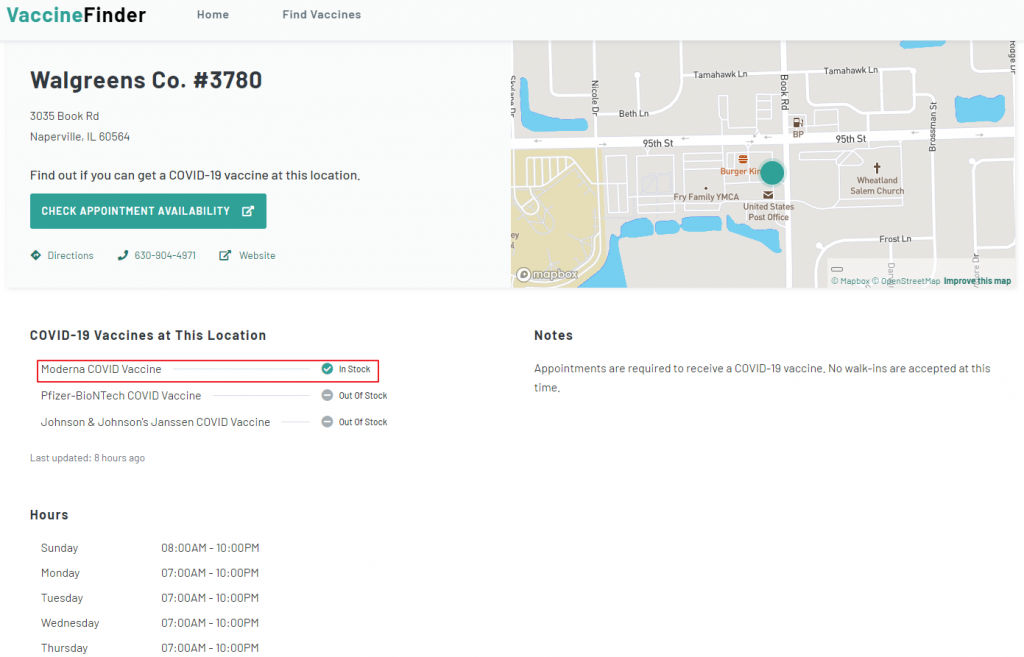1024x657 pixels.
Task: Click the Burger King map icon
Action: (x=743, y=159)
